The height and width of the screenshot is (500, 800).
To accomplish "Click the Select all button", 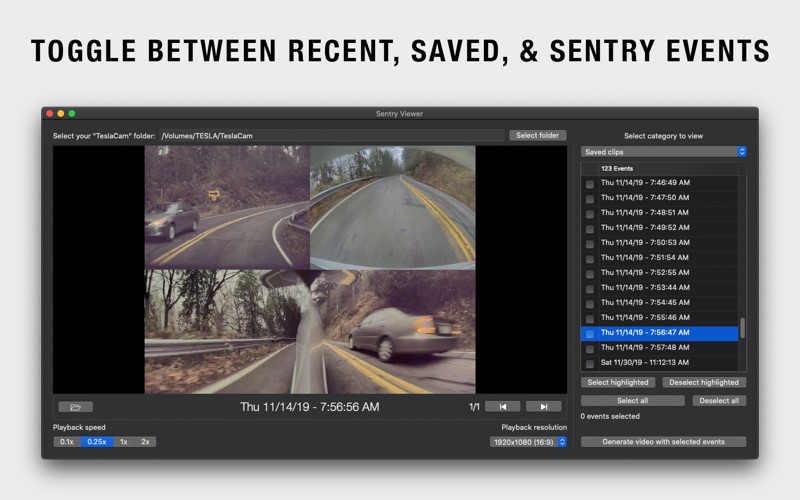I will (x=633, y=401).
